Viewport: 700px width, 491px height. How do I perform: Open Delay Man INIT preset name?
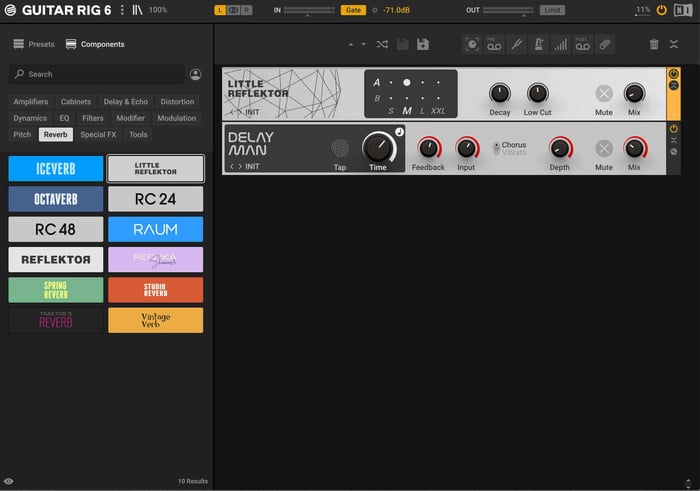(252, 166)
